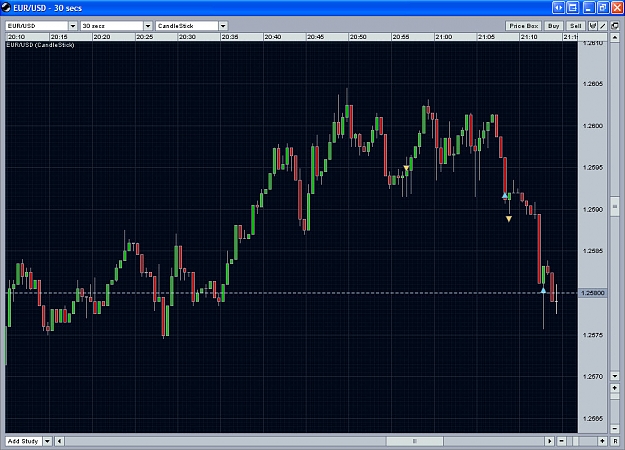Click the horizontal zoom slider handle
Viewport: 625px width, 450px height.
click(x=575, y=441)
